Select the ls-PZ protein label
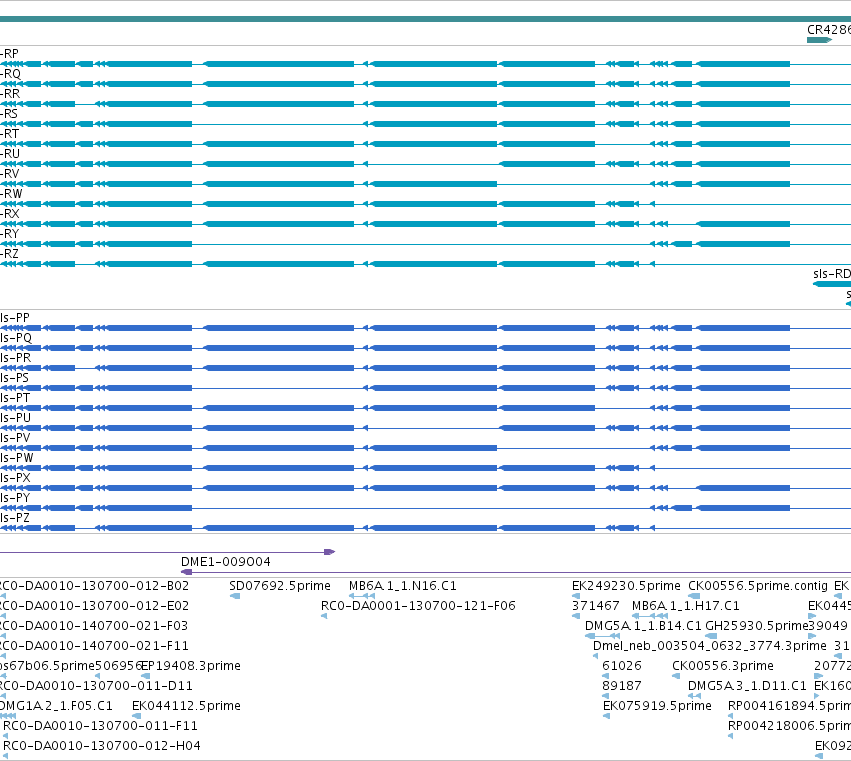This screenshot has width=851, height=761. coord(15,518)
